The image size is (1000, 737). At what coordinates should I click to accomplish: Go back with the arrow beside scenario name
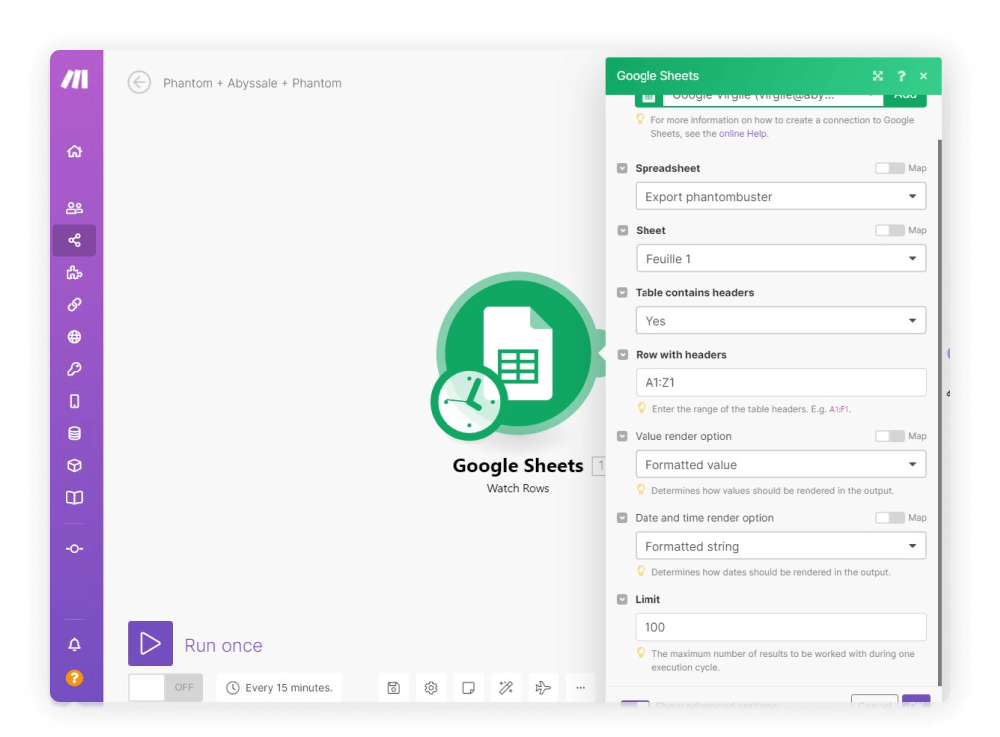click(139, 82)
